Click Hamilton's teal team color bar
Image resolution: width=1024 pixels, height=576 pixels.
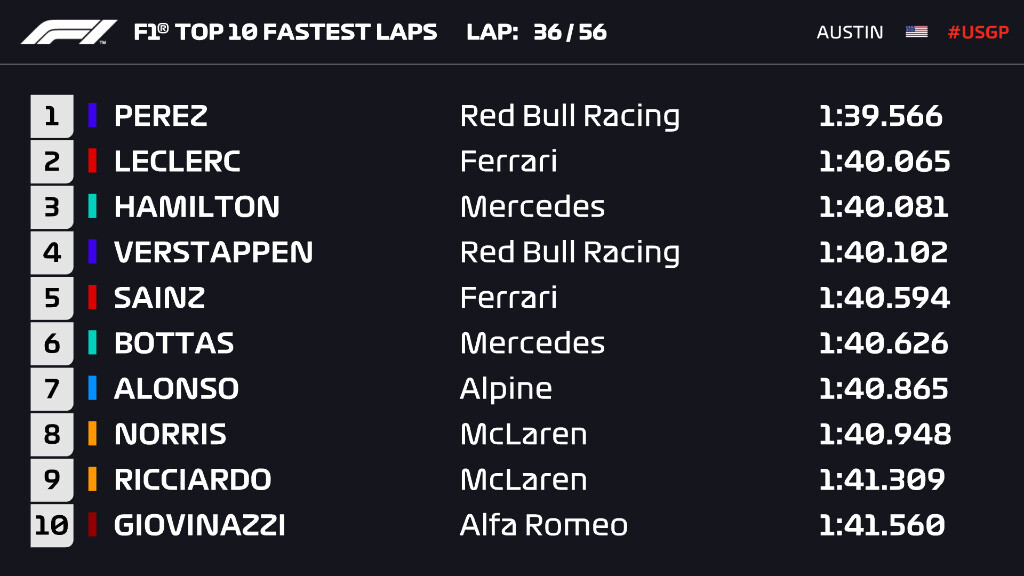[x=92, y=207]
